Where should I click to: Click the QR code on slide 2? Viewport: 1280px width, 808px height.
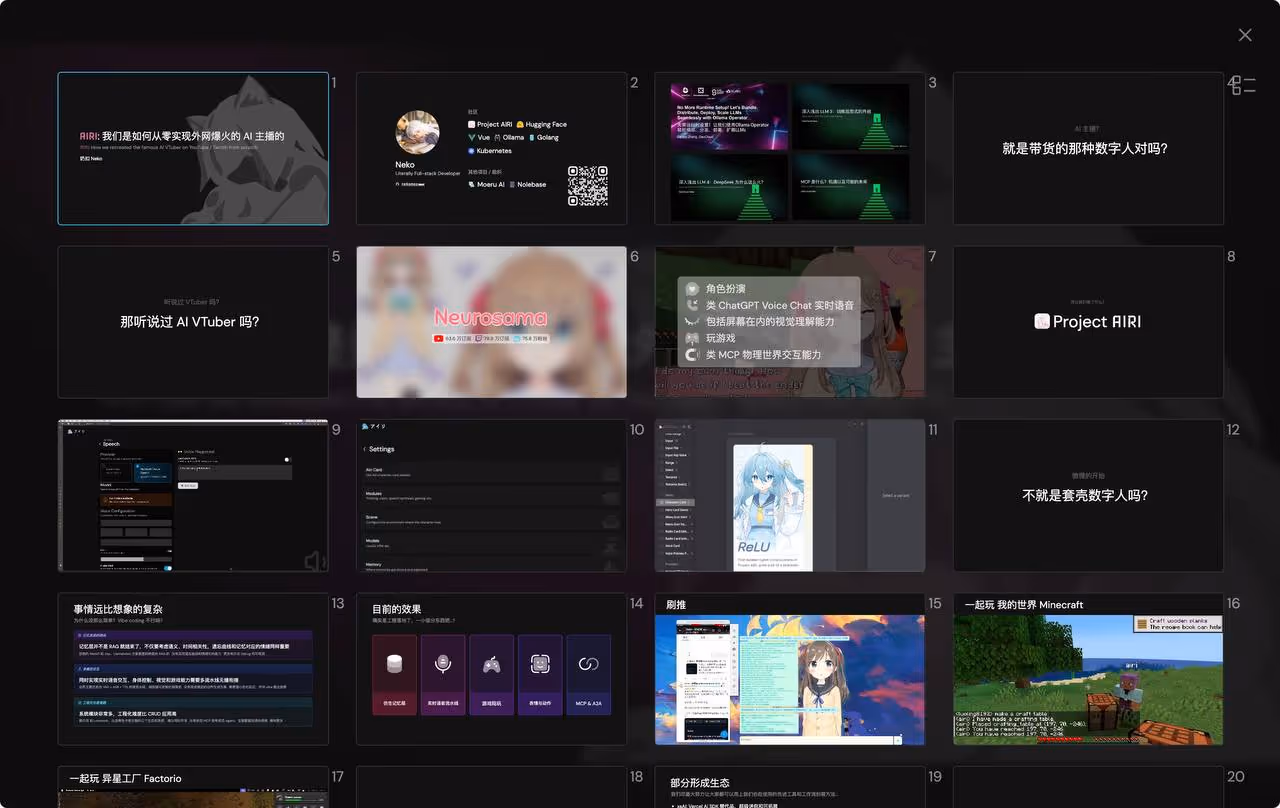587,185
